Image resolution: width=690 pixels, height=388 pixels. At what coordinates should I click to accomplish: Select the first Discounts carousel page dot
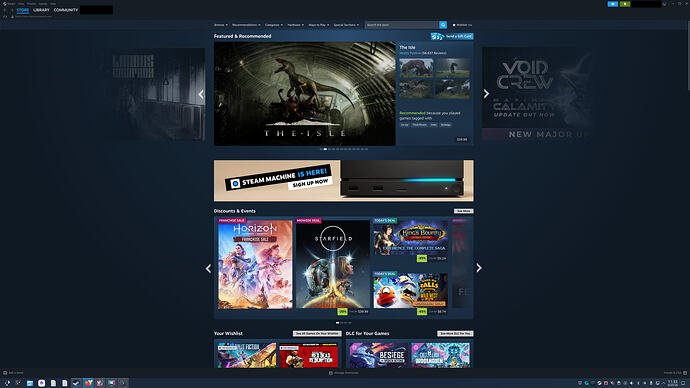point(338,322)
